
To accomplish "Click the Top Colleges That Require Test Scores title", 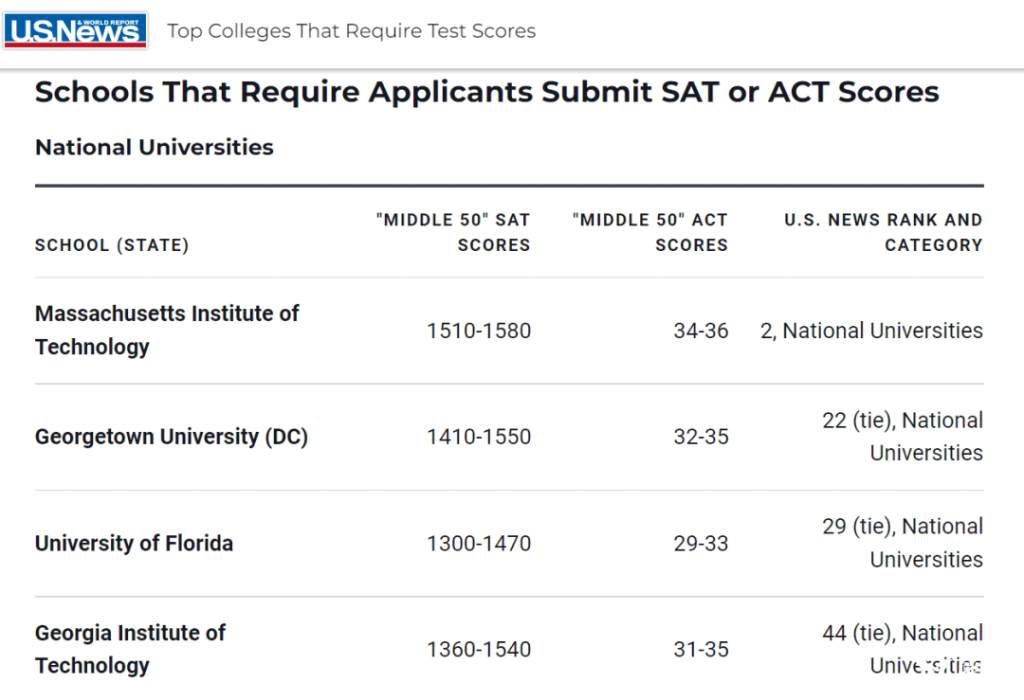I will tap(351, 31).
